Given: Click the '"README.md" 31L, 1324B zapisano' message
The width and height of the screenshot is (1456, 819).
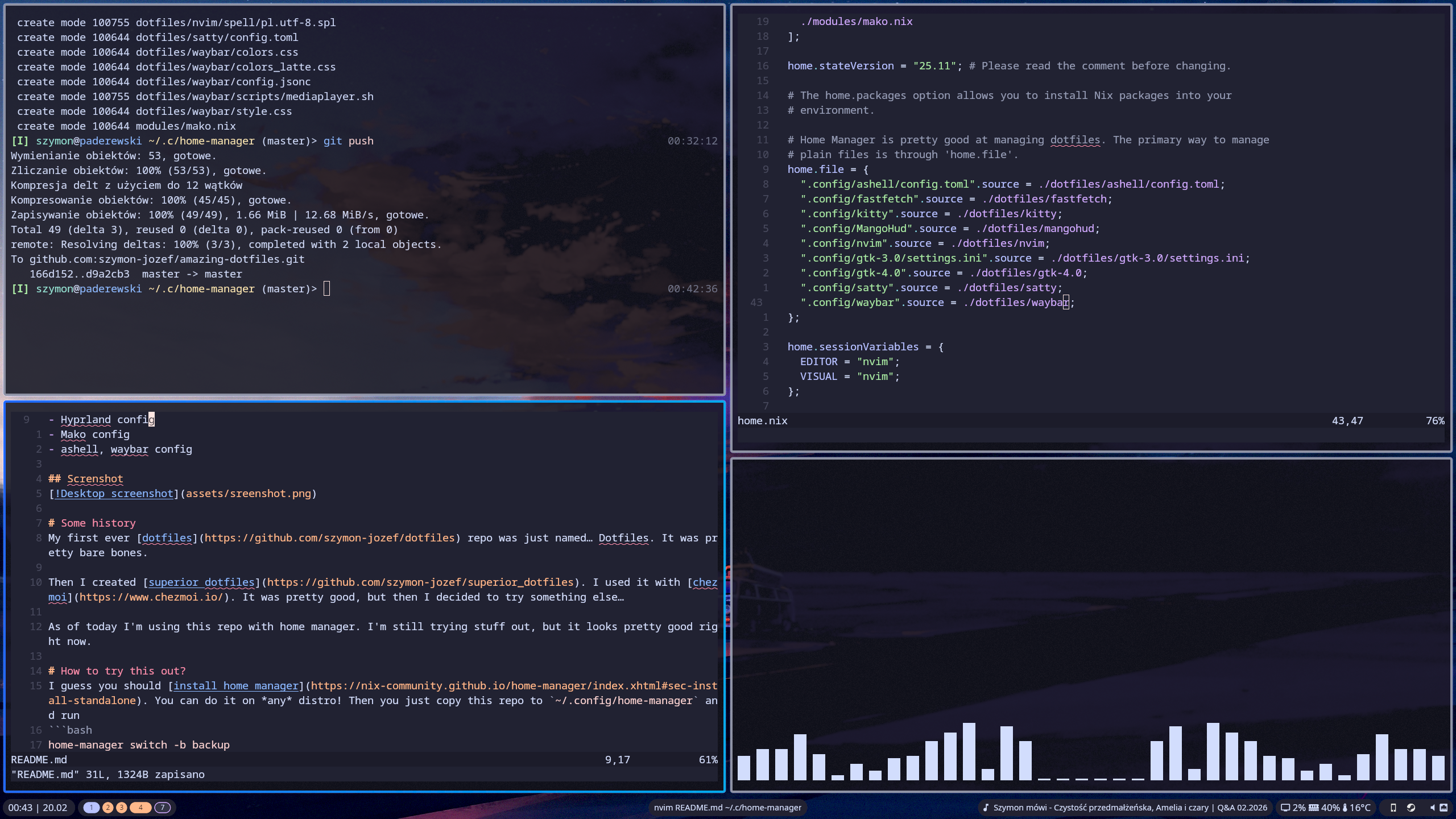Looking at the screenshot, I should [107, 774].
